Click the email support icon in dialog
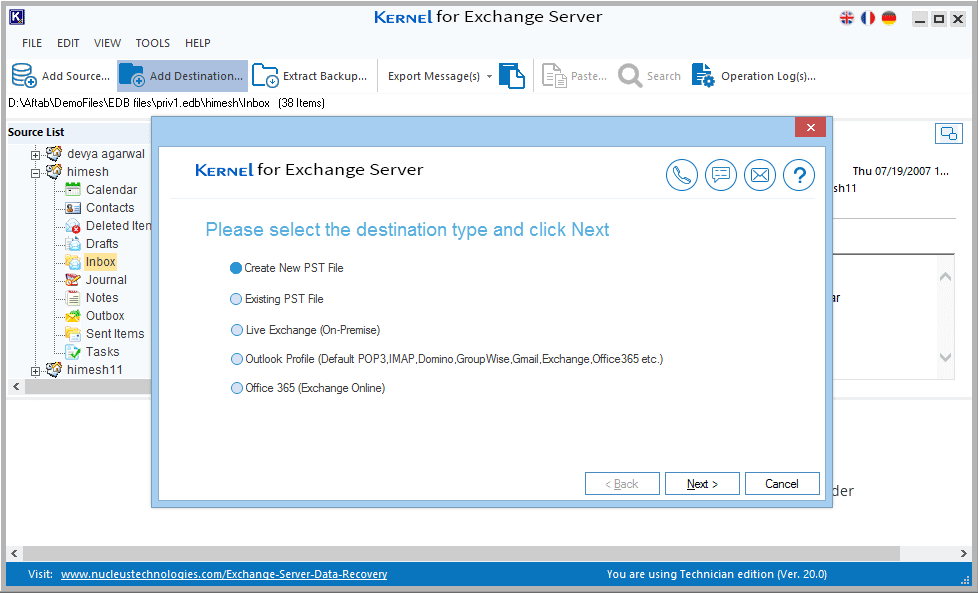The height and width of the screenshot is (593, 978). pyautogui.click(x=760, y=175)
